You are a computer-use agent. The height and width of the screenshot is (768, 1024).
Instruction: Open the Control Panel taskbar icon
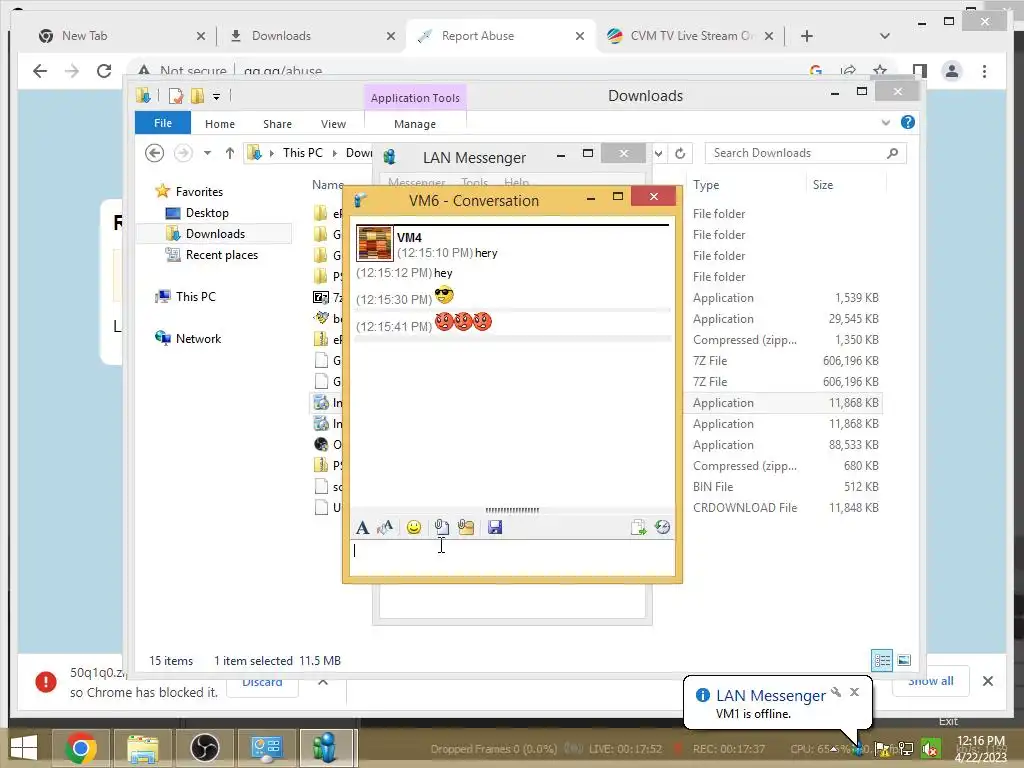tap(266, 748)
